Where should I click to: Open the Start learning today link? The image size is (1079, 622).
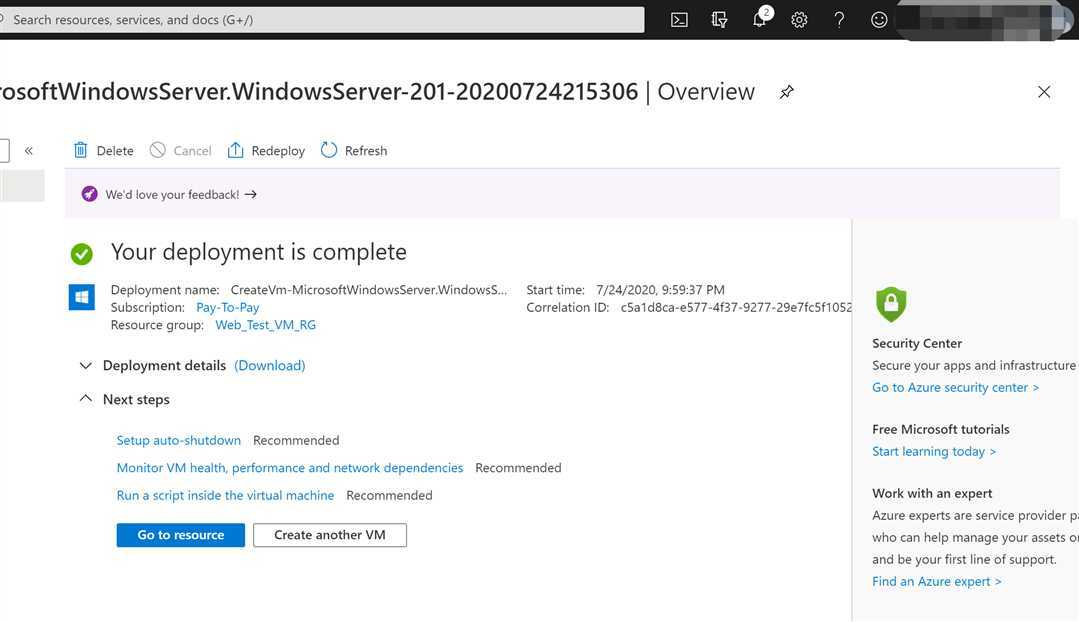(934, 451)
